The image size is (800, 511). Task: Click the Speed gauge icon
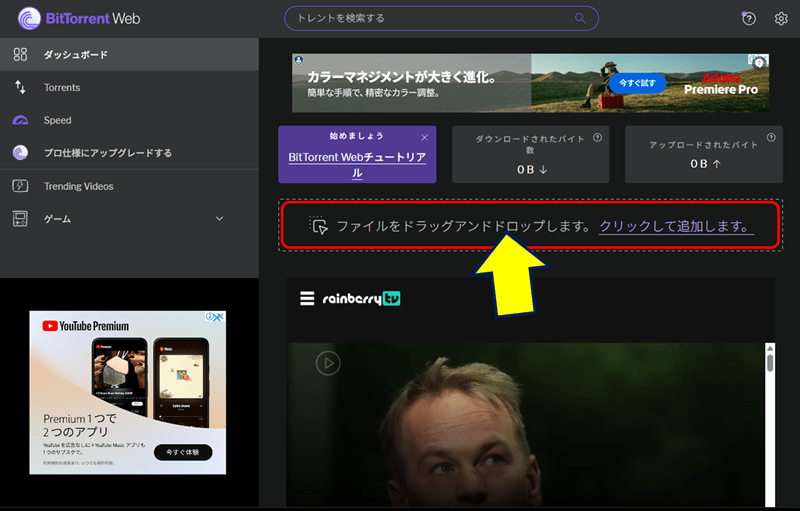[20, 120]
